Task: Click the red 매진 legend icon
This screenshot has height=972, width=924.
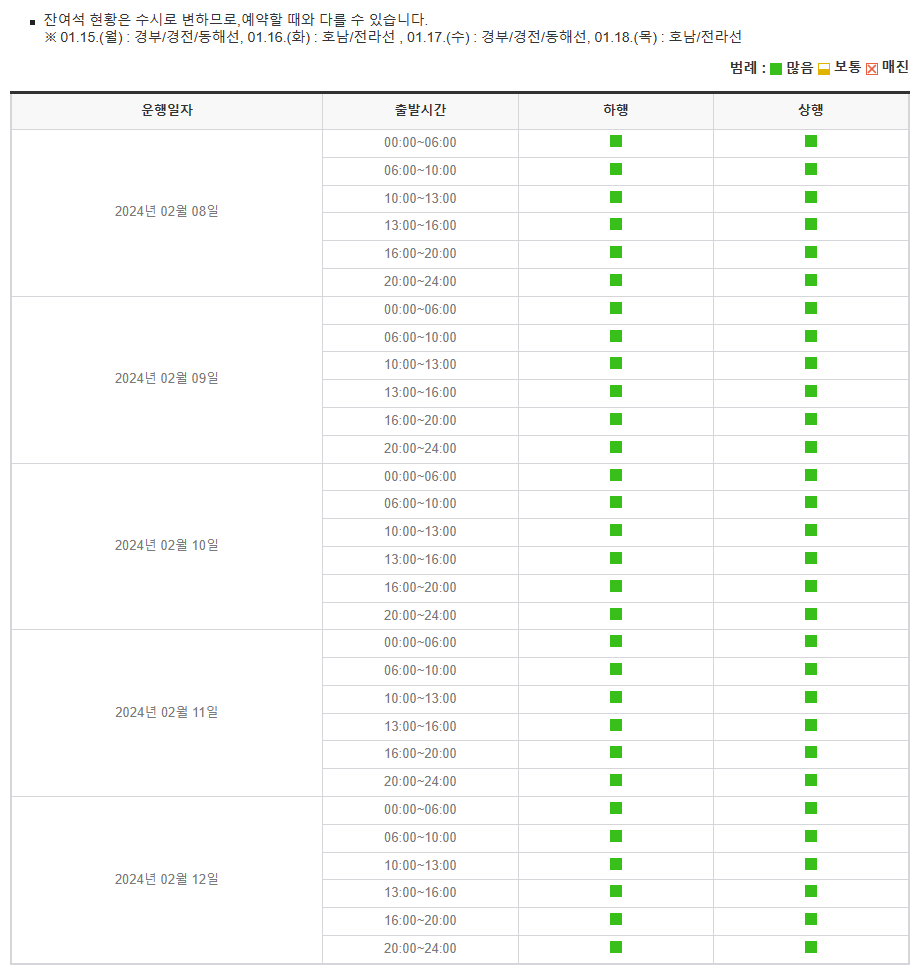Action: [x=872, y=69]
